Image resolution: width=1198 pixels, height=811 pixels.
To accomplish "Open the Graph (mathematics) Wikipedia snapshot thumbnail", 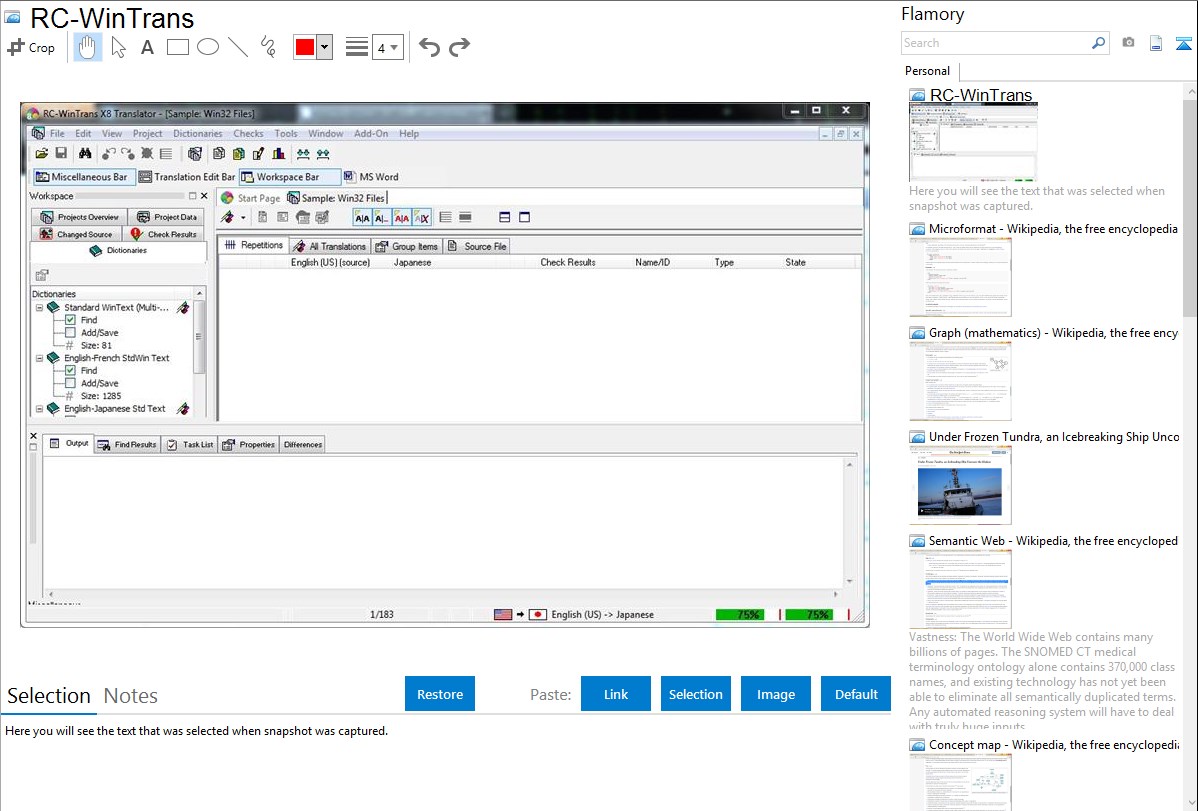I will click(x=960, y=381).
